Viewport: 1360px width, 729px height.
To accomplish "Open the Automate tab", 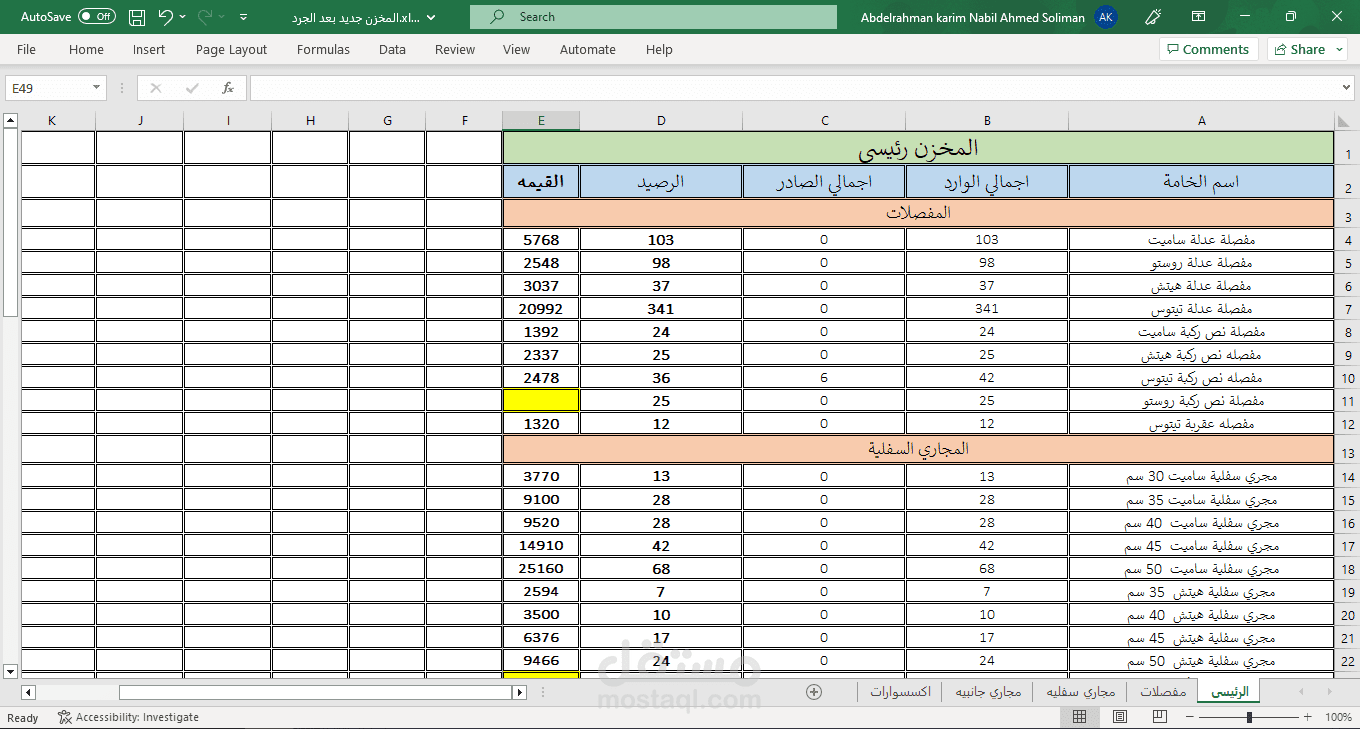I will pos(588,49).
